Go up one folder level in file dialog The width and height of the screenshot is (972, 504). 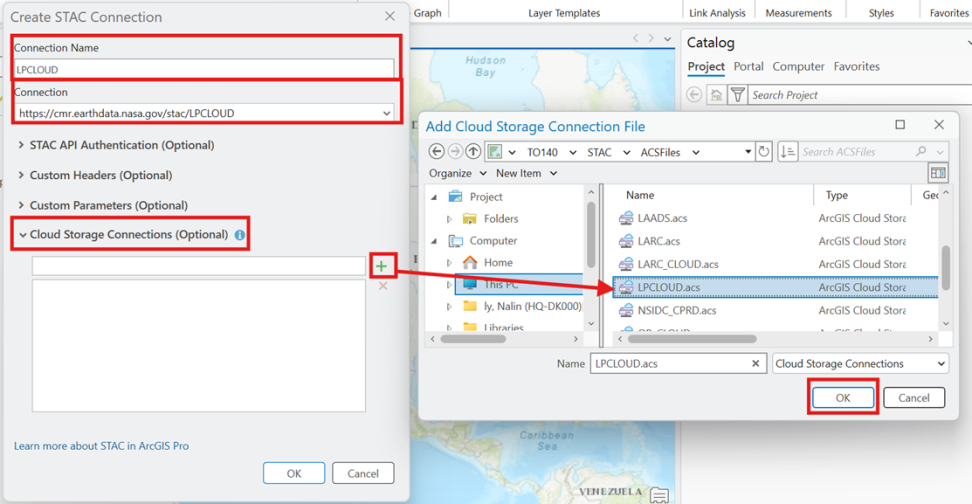tap(473, 152)
